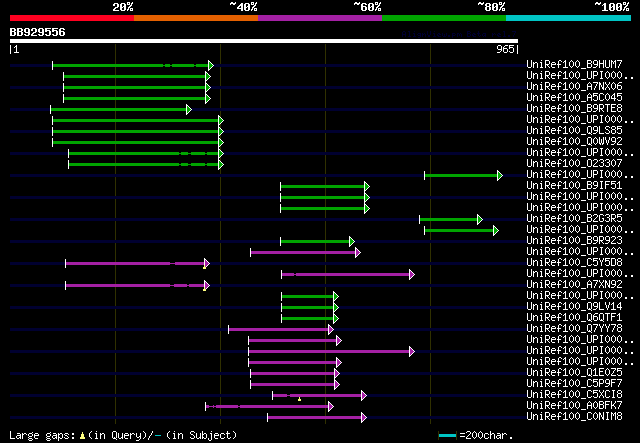The height and width of the screenshot is (443, 640).
Task: Select the UniRef100_C5XCI8 label
Action: pos(574,395)
